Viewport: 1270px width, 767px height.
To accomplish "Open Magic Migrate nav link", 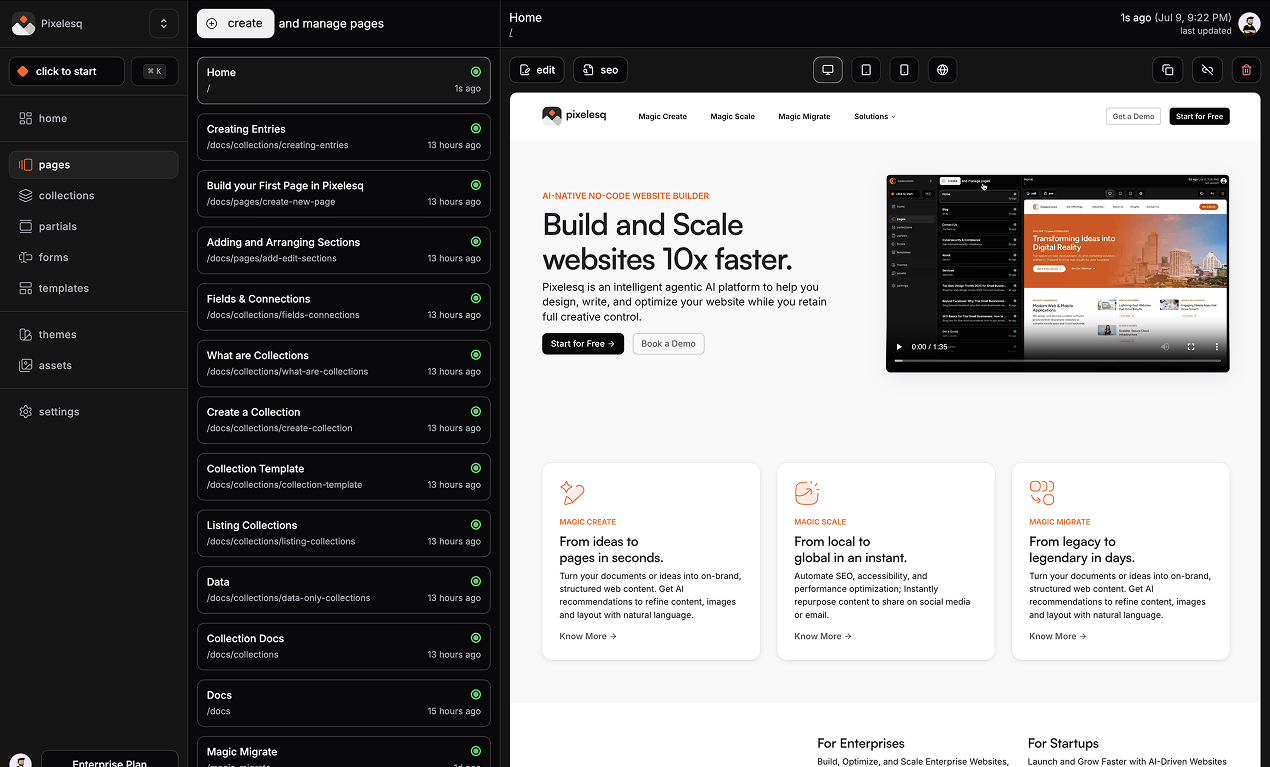I will coord(804,116).
